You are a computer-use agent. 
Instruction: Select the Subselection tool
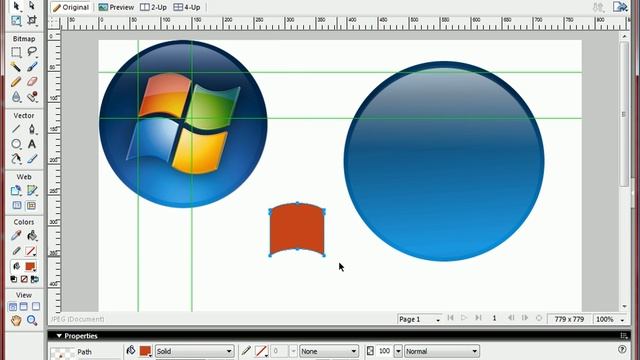tap(32, 6)
